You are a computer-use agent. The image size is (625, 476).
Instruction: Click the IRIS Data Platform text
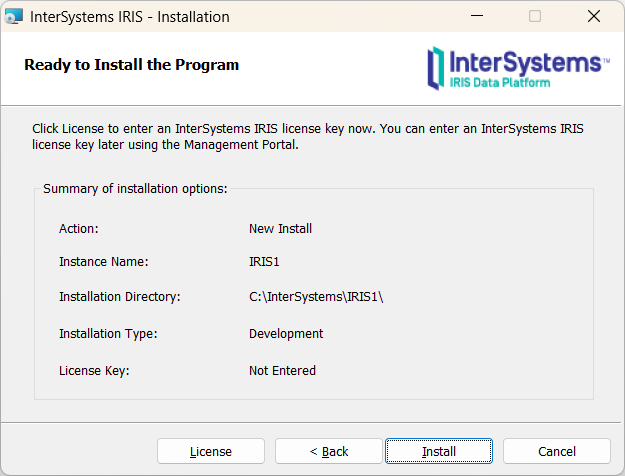pos(500,82)
